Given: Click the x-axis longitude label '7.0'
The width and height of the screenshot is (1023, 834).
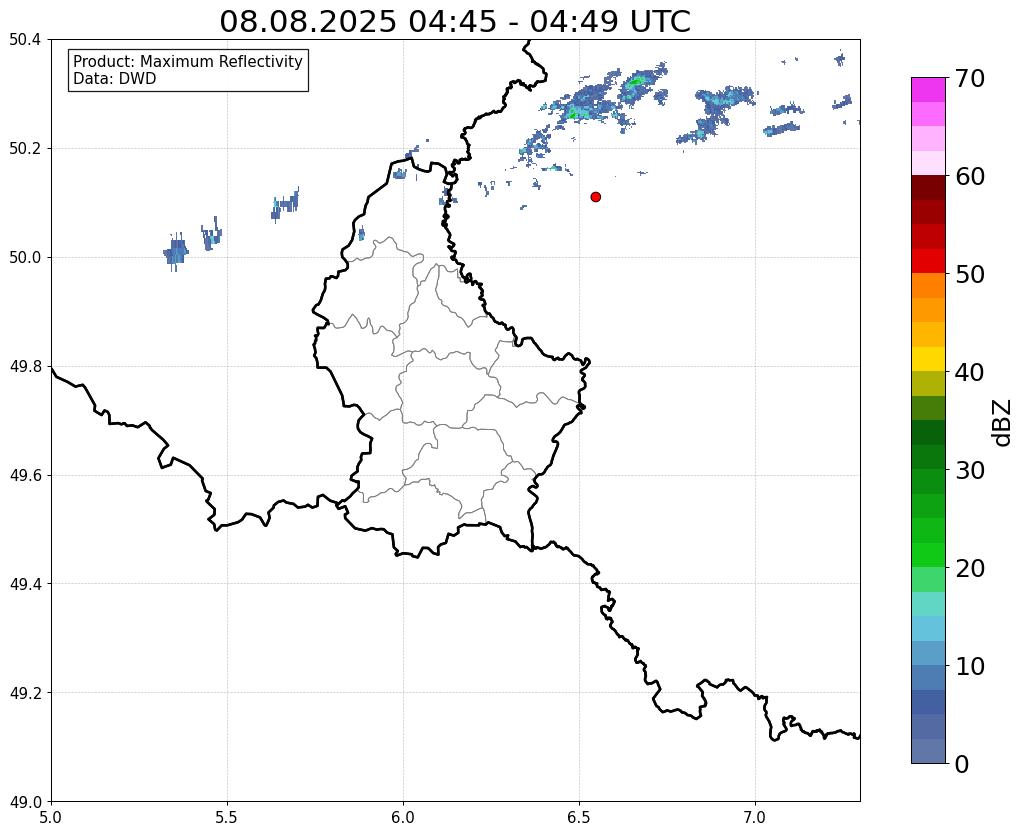Looking at the screenshot, I should pyautogui.click(x=755, y=818).
